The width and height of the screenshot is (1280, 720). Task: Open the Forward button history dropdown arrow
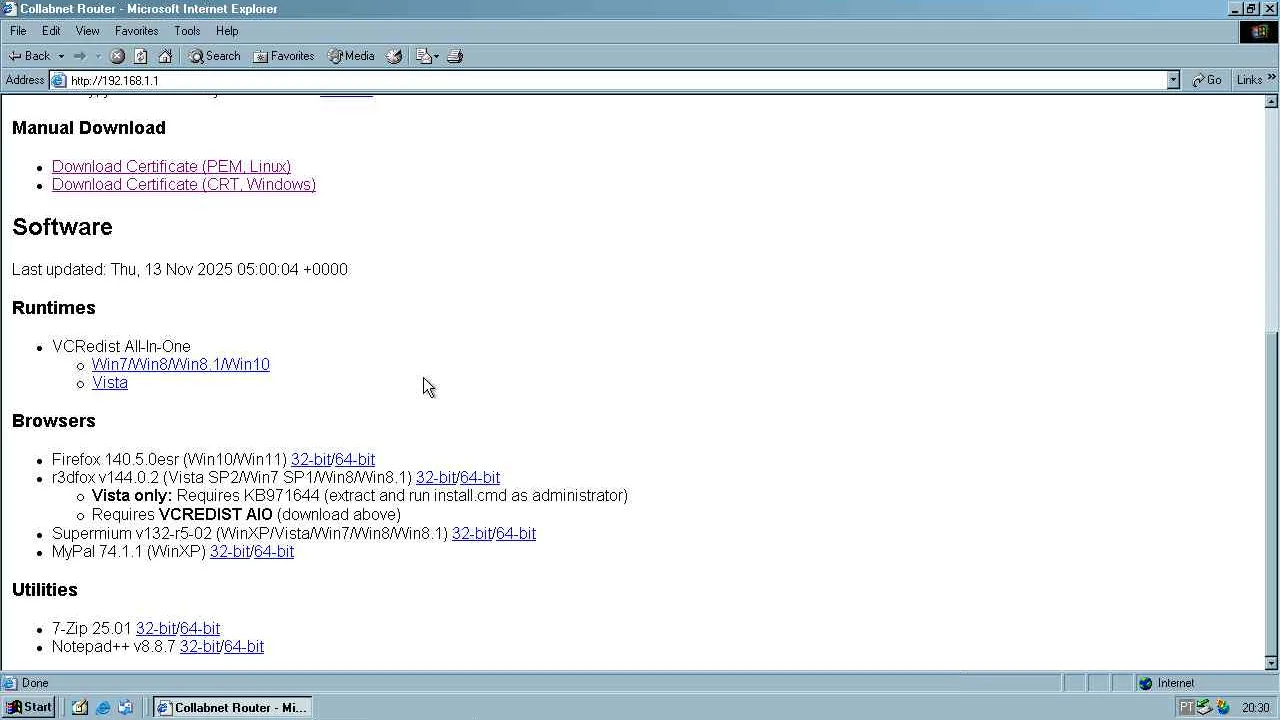click(98, 56)
